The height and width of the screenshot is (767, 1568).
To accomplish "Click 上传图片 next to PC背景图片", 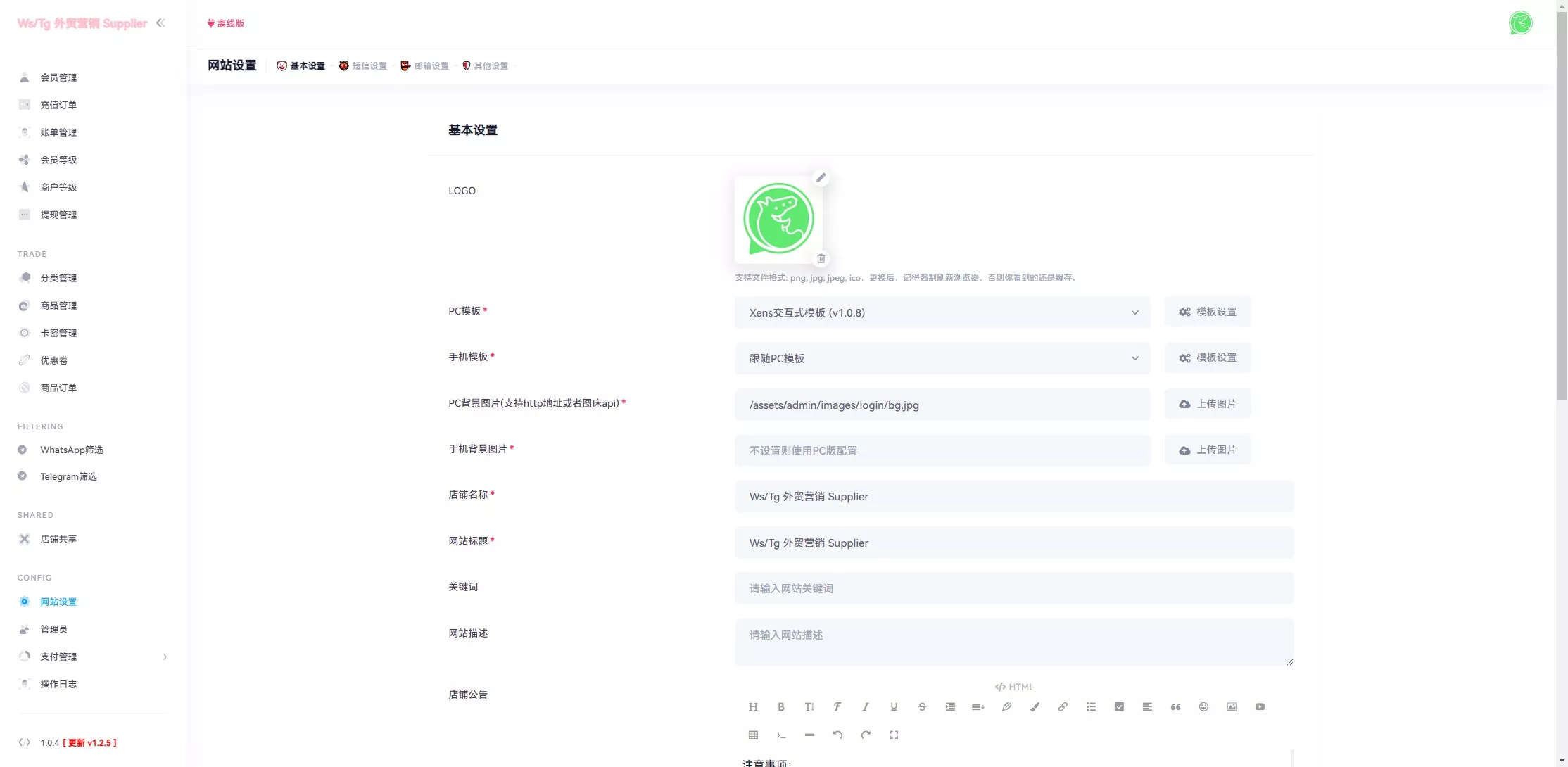I will coord(1208,404).
